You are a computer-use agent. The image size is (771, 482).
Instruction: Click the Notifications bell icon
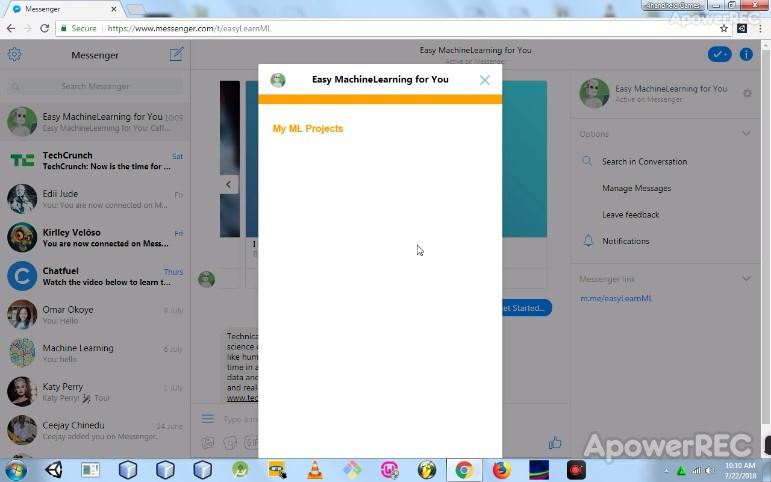click(588, 241)
